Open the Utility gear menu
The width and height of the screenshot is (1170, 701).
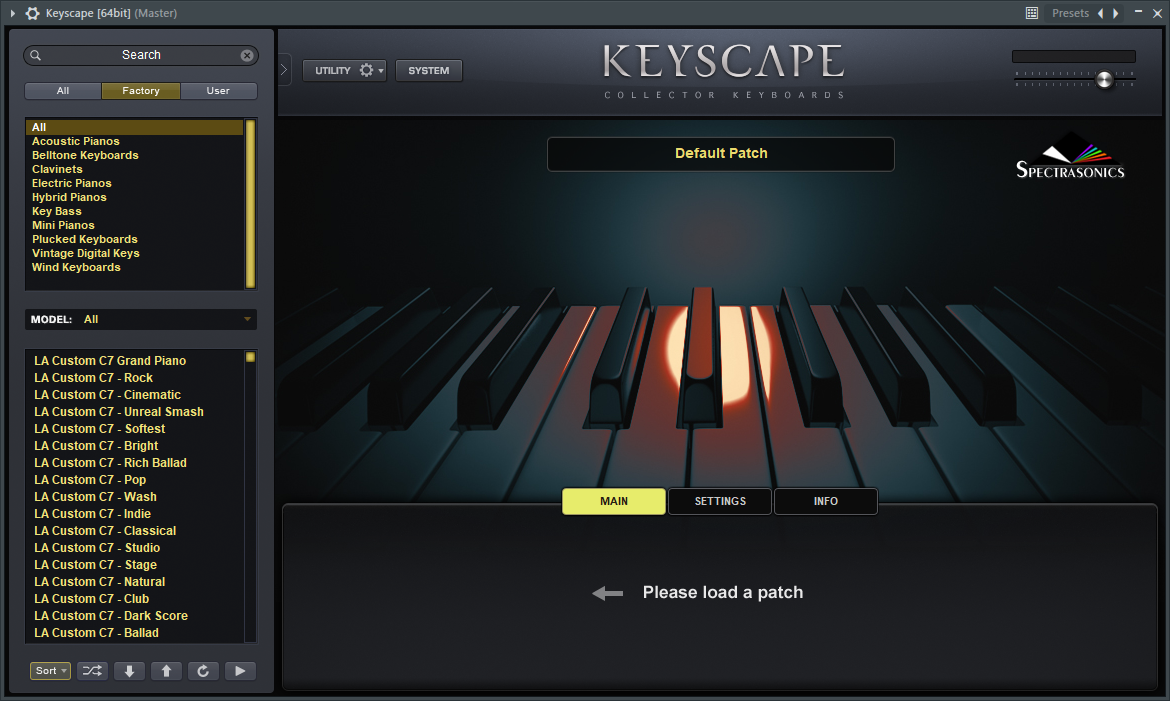coord(366,70)
